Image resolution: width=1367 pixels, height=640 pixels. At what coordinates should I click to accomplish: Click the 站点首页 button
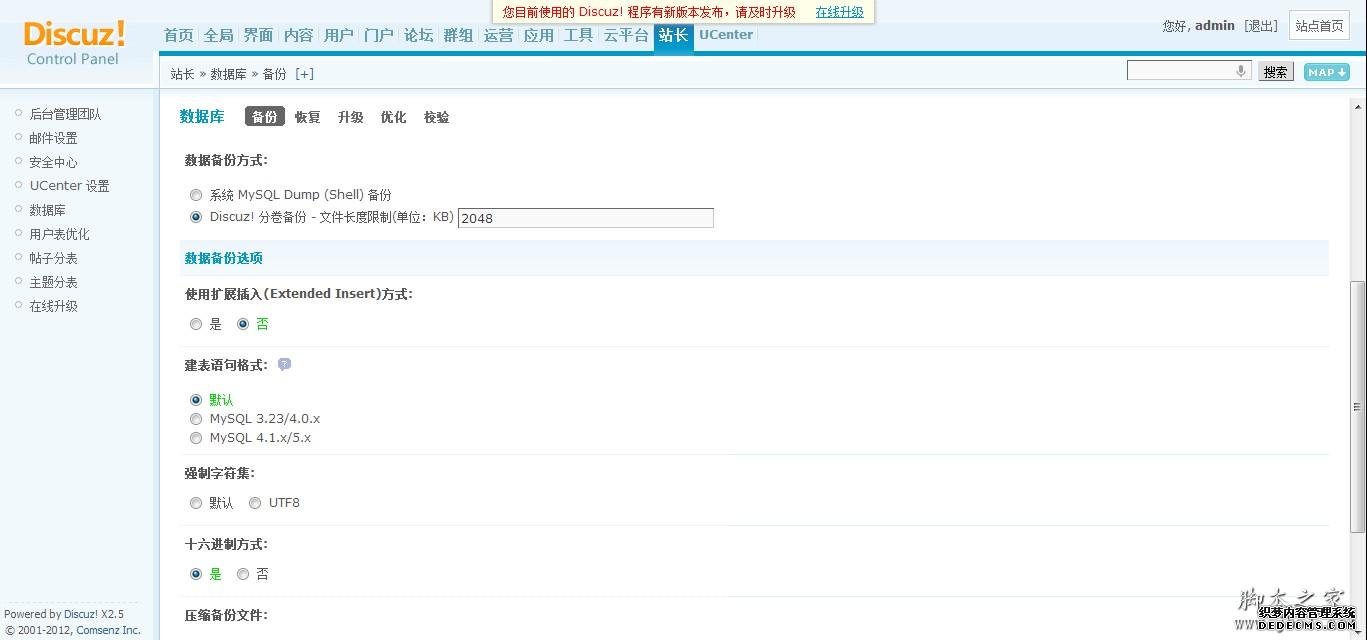tap(1320, 26)
